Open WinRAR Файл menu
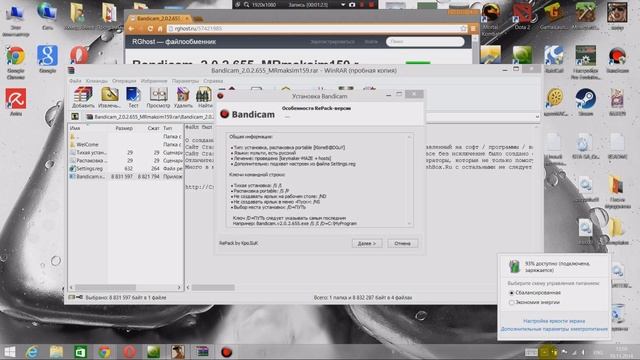Image resolution: width=640 pixels, height=360 pixels. (75, 81)
